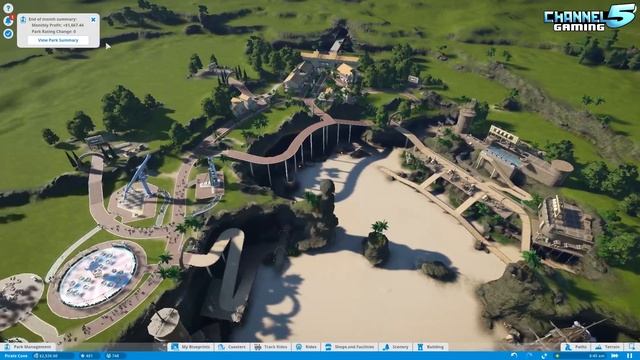640x360 pixels.
Task: Click the View Park Summary button
Action: (58, 40)
